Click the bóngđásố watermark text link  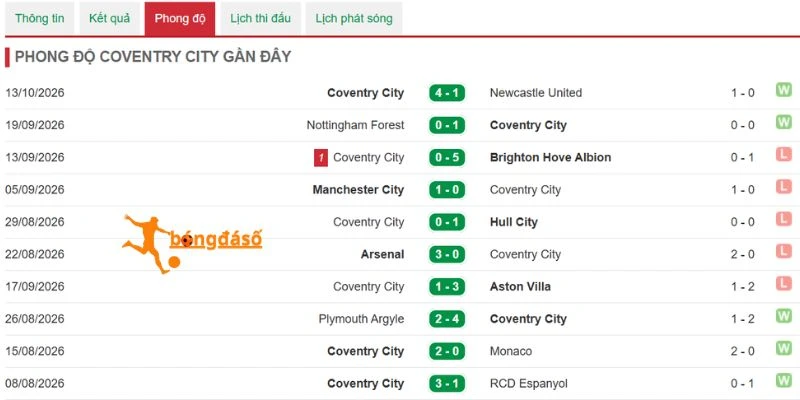tap(216, 239)
